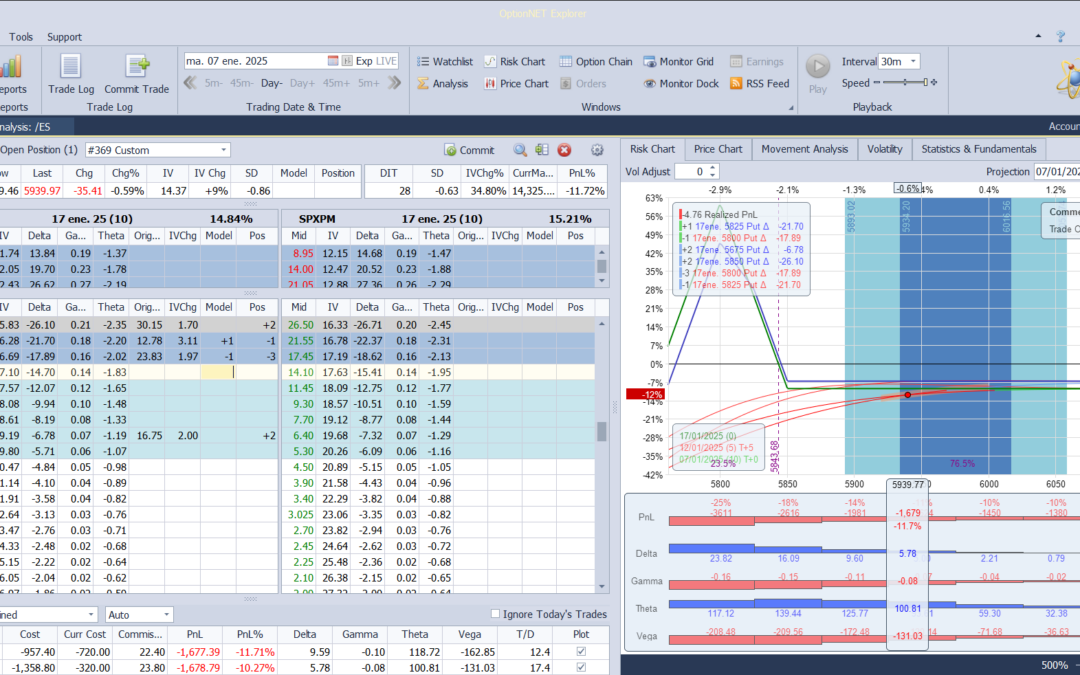
Task: Adjust the playback Speed slider
Action: tap(925, 83)
